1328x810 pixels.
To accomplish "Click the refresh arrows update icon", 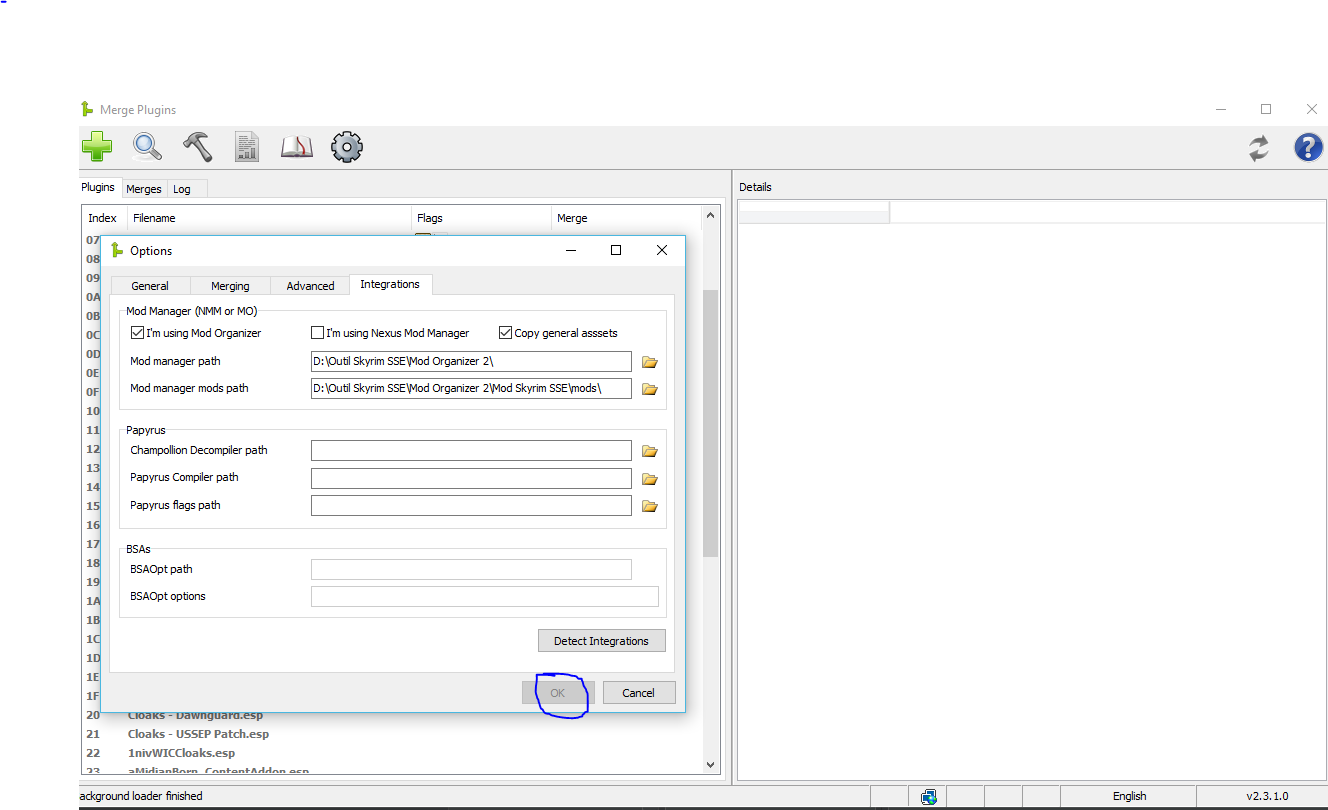I will click(1258, 148).
